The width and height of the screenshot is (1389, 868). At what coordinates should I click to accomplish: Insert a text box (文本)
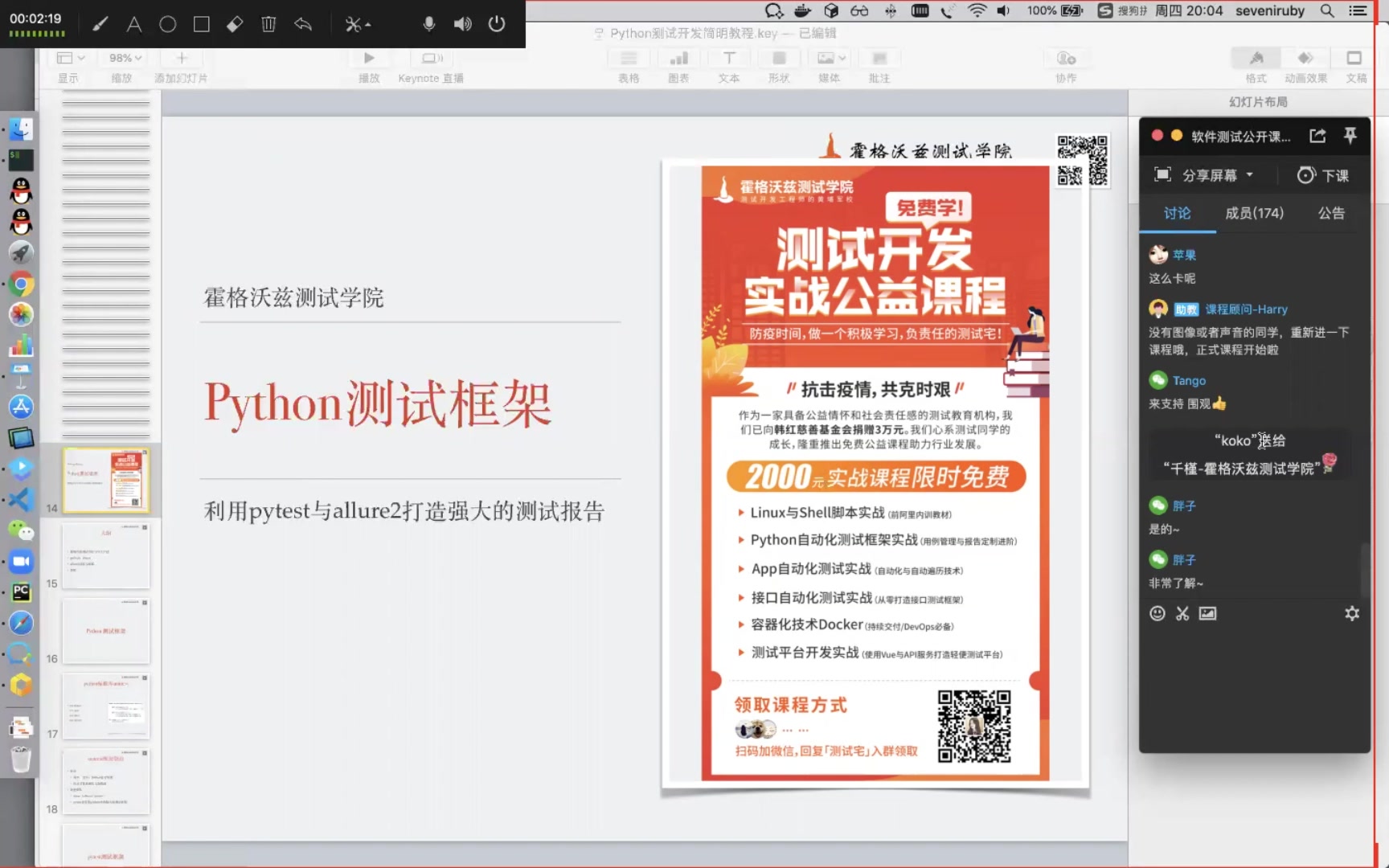click(x=729, y=58)
